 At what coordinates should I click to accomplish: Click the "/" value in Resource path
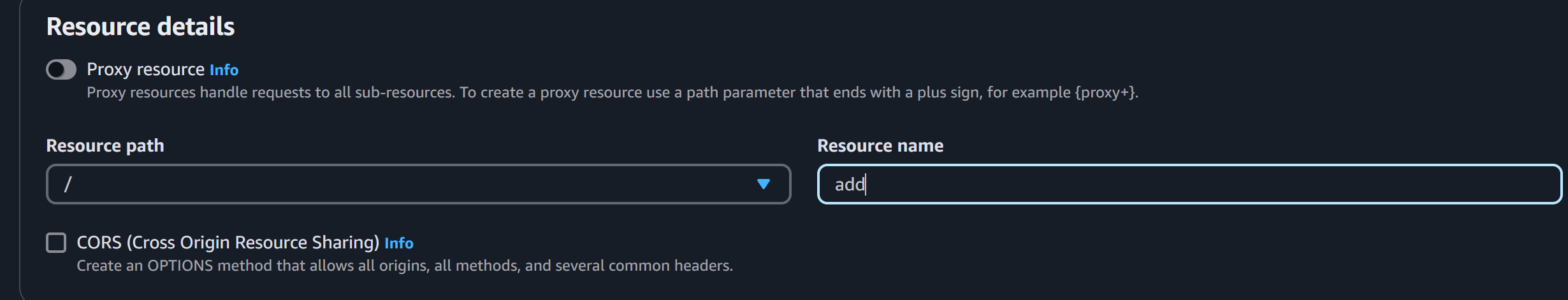[x=68, y=185]
